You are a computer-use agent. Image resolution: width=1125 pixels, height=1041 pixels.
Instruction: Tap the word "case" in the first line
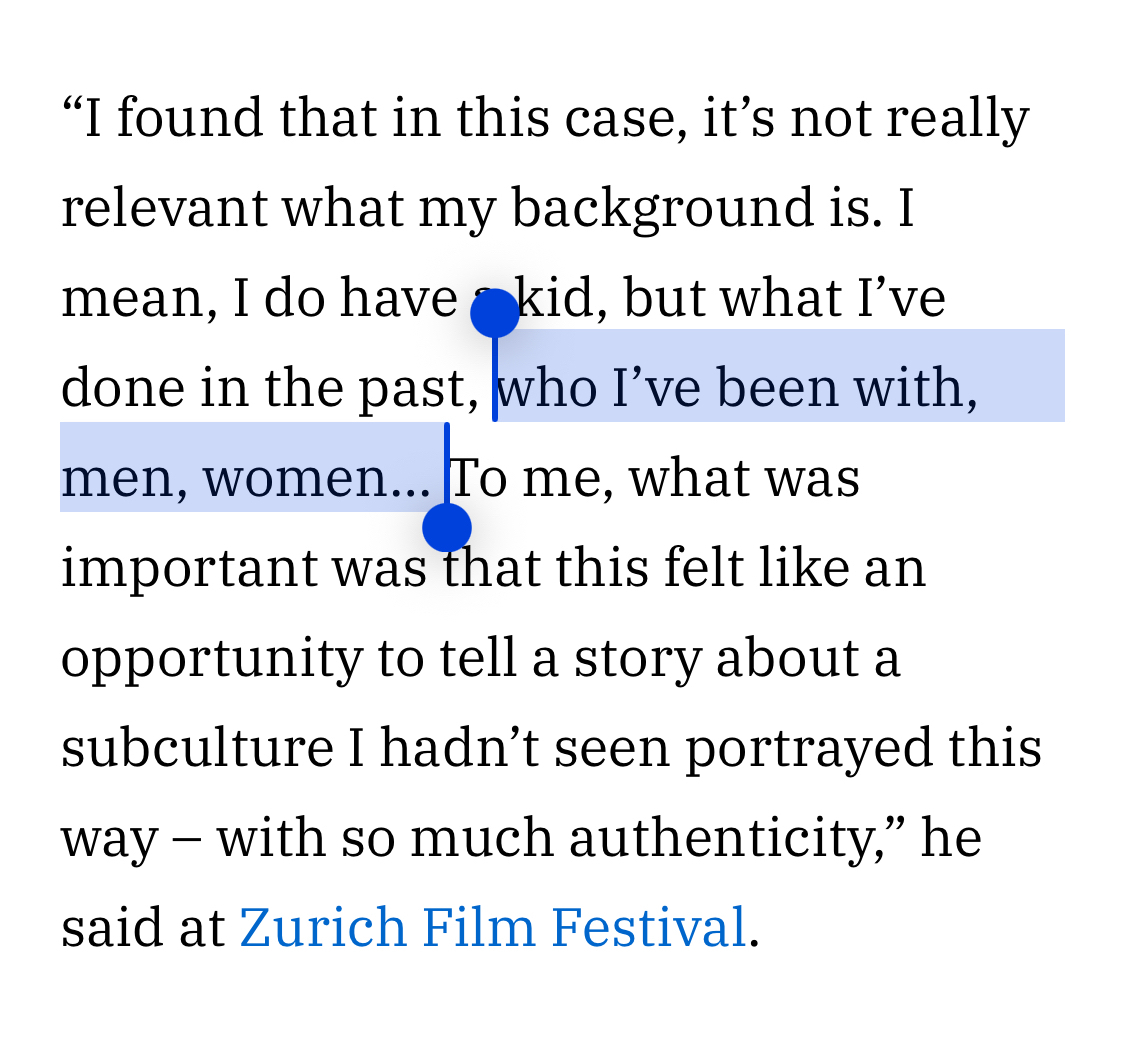624,119
